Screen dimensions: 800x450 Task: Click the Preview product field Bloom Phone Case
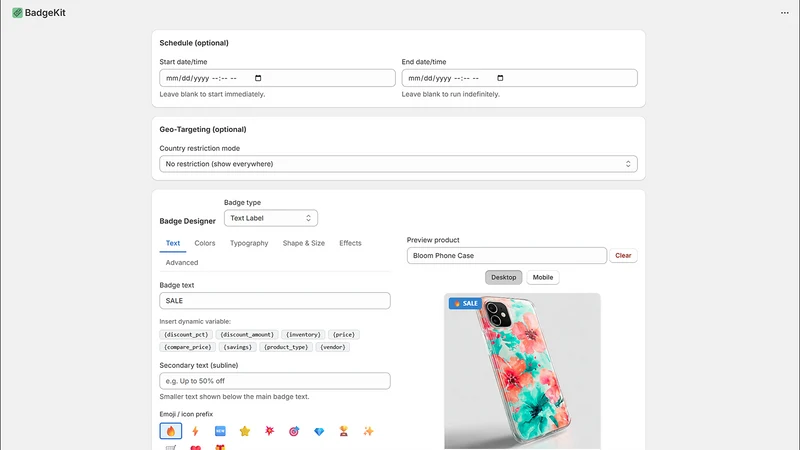[x=507, y=256]
